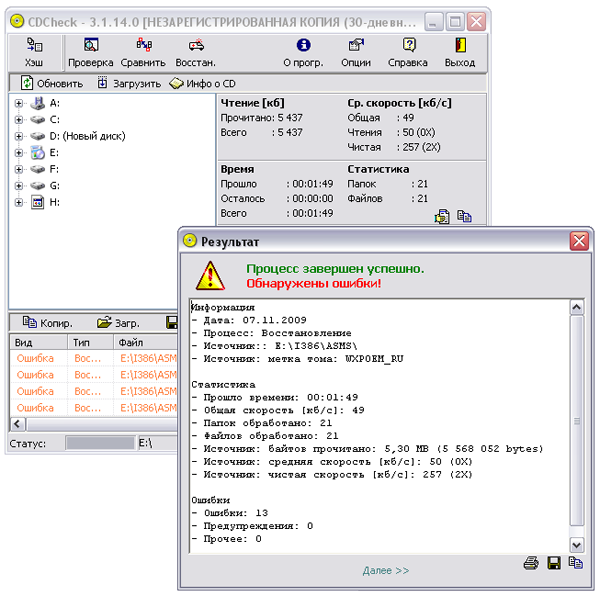Image resolution: width=600 pixels, height=596 pixels.
Task: Expand drive G: node
Action: click(18, 186)
